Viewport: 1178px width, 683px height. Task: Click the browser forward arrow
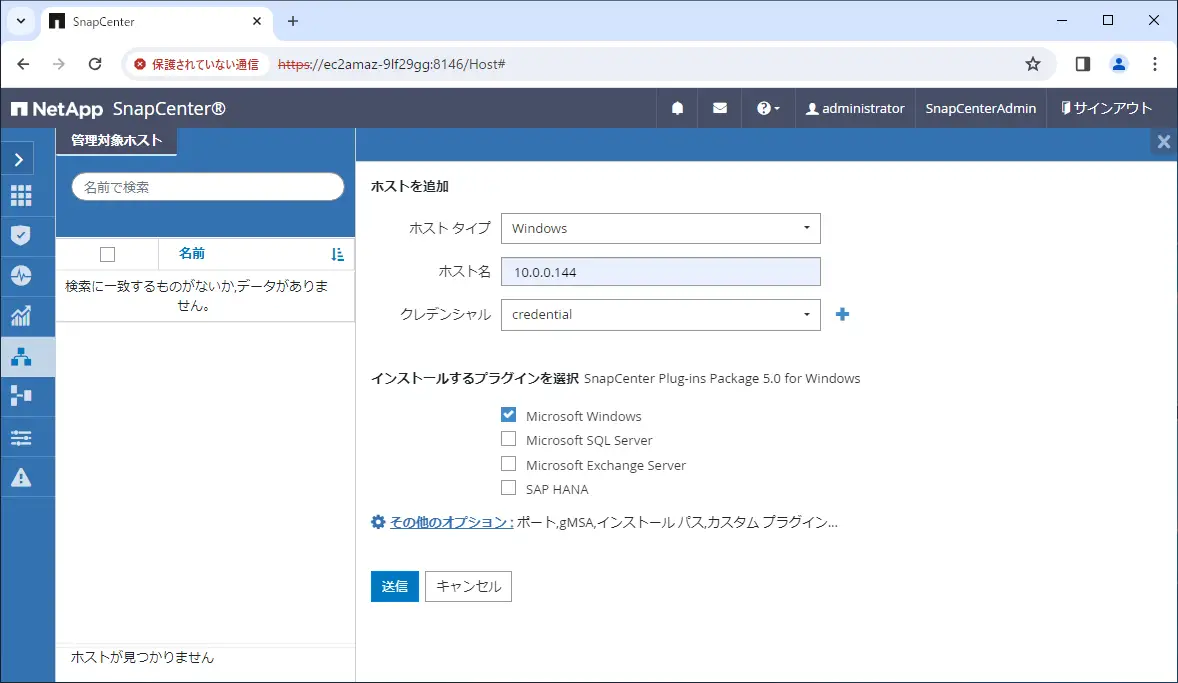(59, 64)
